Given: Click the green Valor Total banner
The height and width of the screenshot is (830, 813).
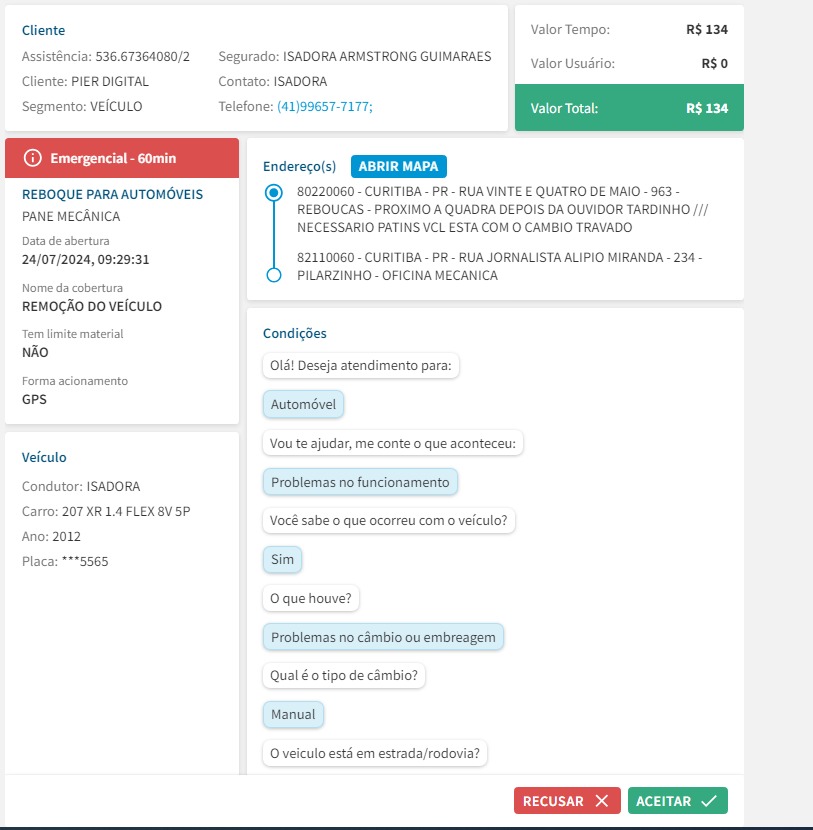Looking at the screenshot, I should pos(629,108).
